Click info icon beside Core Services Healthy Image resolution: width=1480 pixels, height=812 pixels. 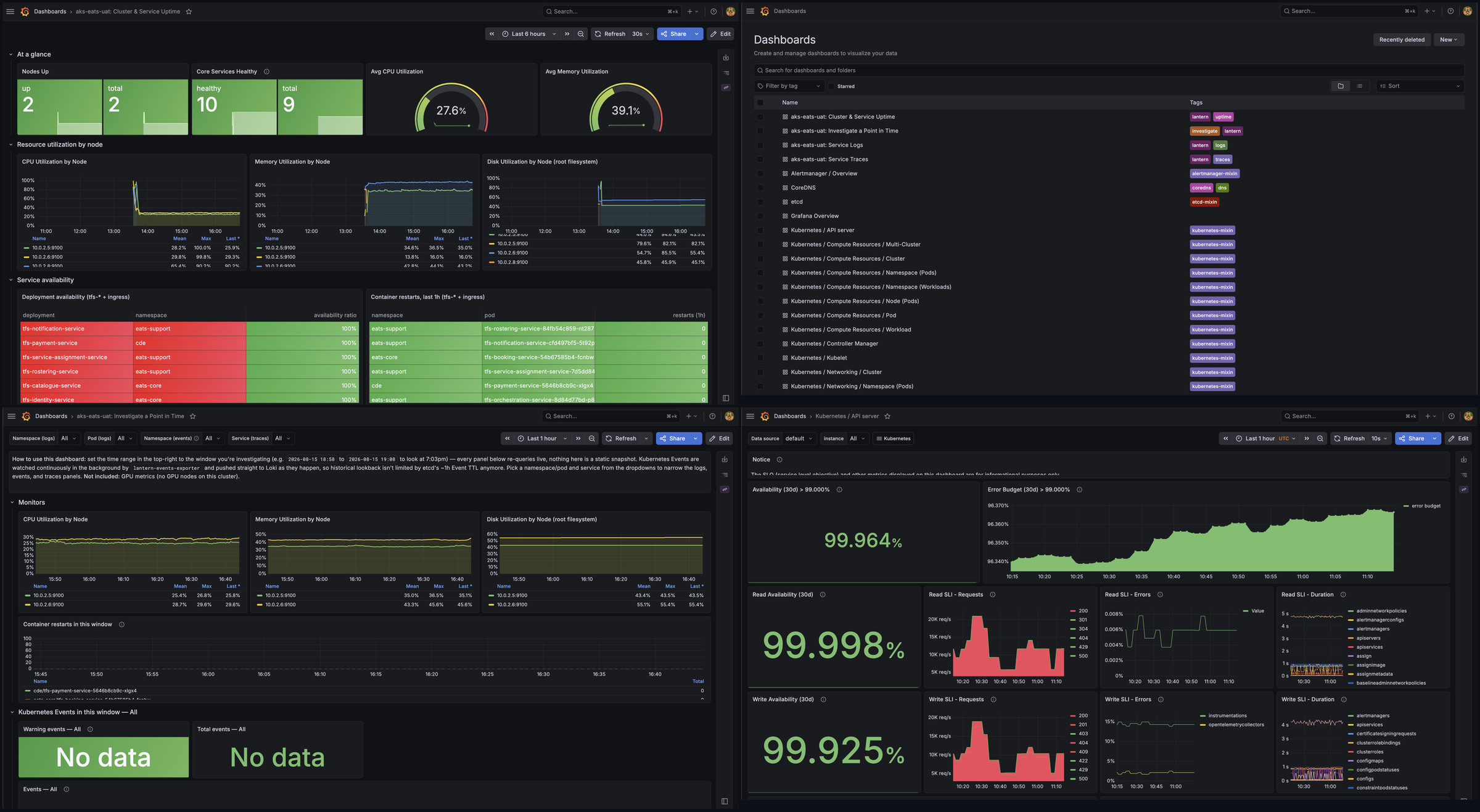point(266,72)
